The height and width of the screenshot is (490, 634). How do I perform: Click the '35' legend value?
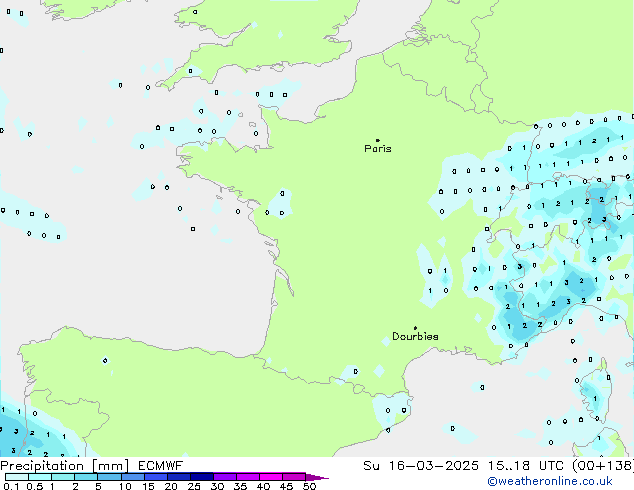pos(240,486)
